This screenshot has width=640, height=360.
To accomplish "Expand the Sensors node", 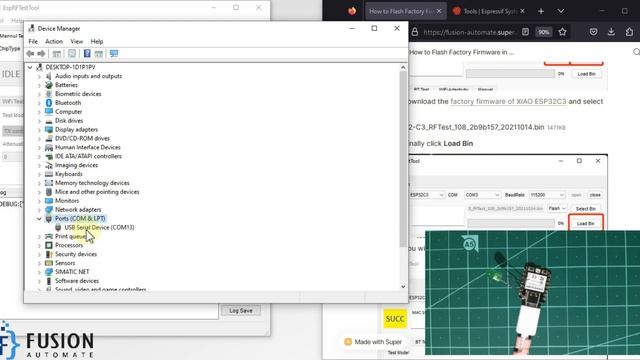I will [x=39, y=263].
